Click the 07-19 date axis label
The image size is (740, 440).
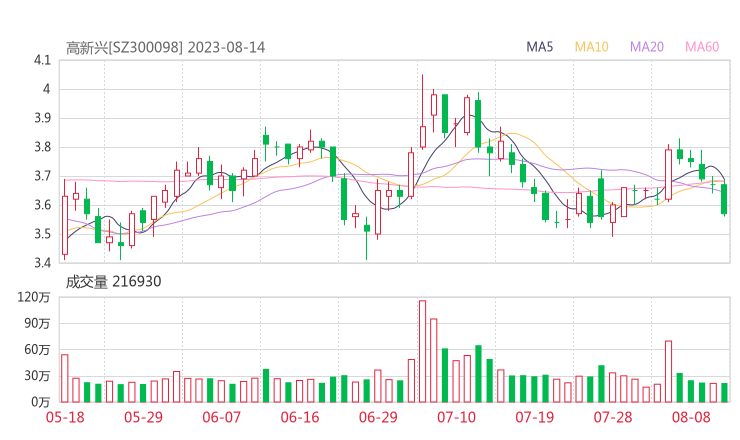(535, 417)
